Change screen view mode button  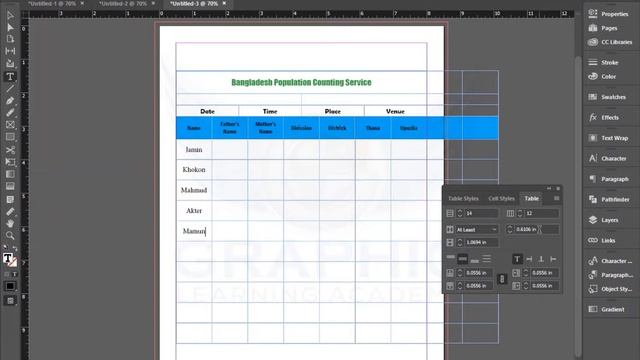coord(10,301)
